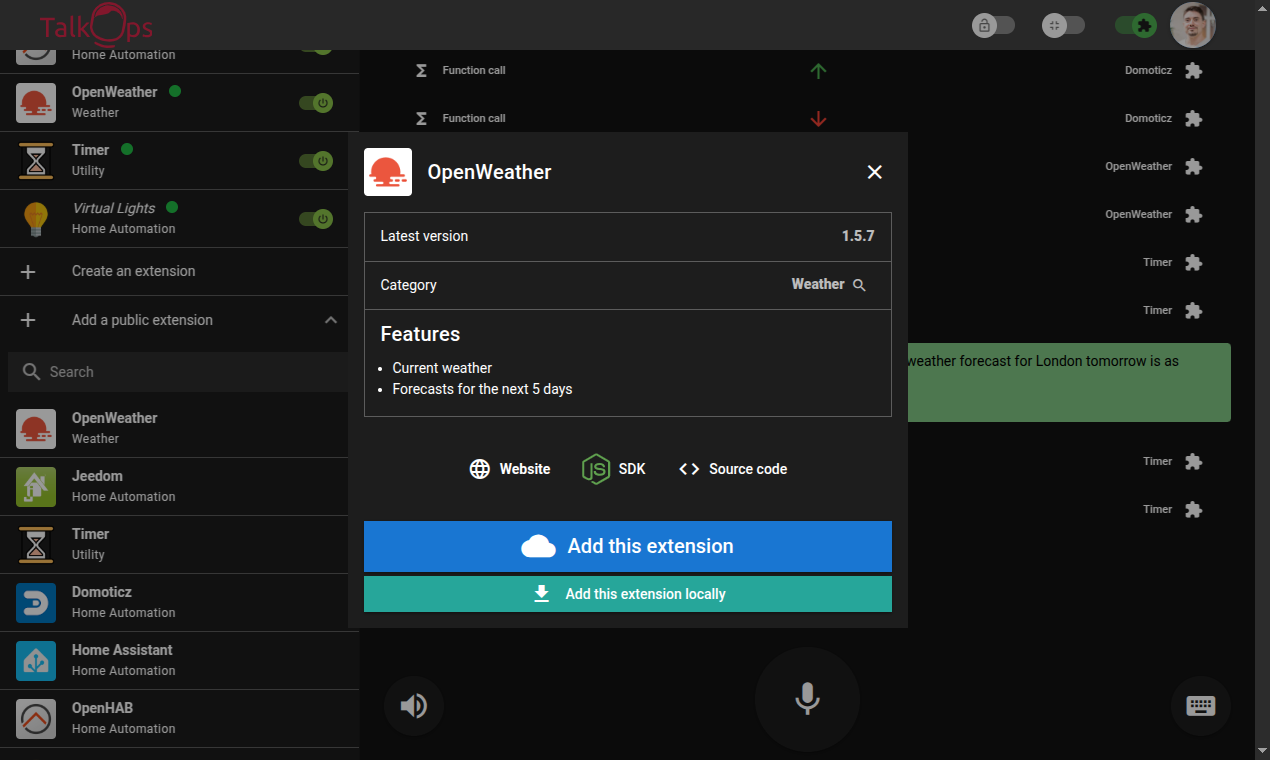Click the sigma icon on first Function call
The height and width of the screenshot is (760, 1270).
tap(421, 71)
